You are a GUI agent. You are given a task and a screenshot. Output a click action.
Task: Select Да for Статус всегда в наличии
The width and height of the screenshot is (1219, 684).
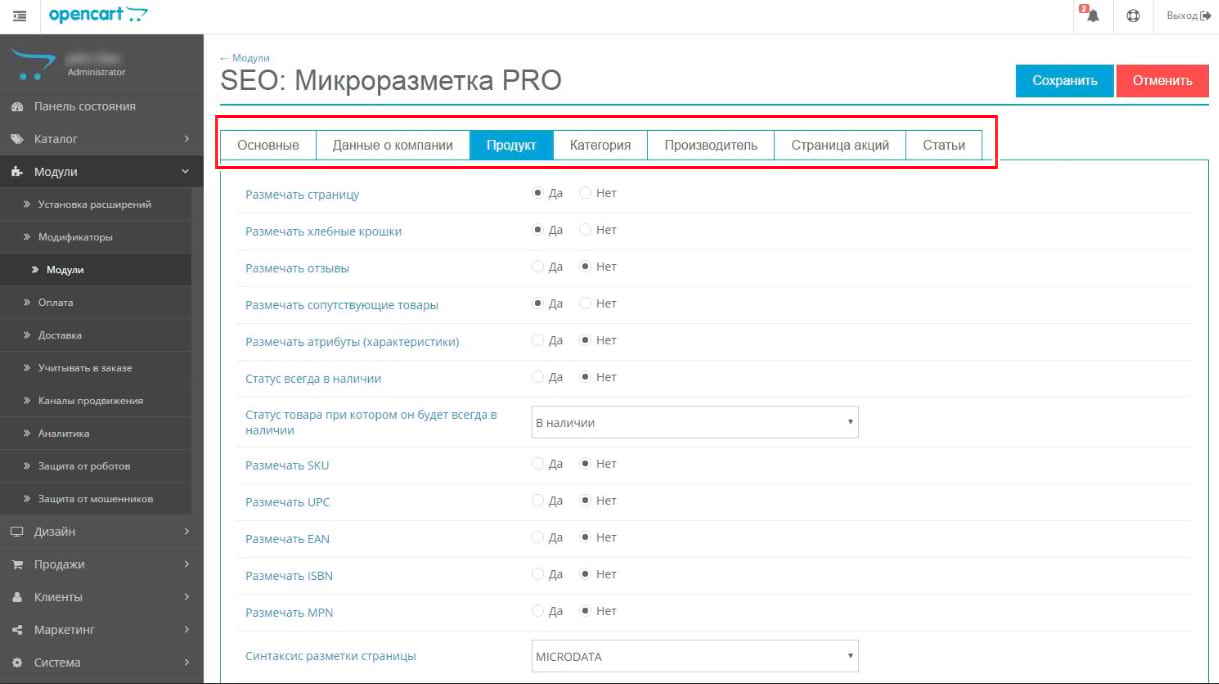(x=538, y=377)
